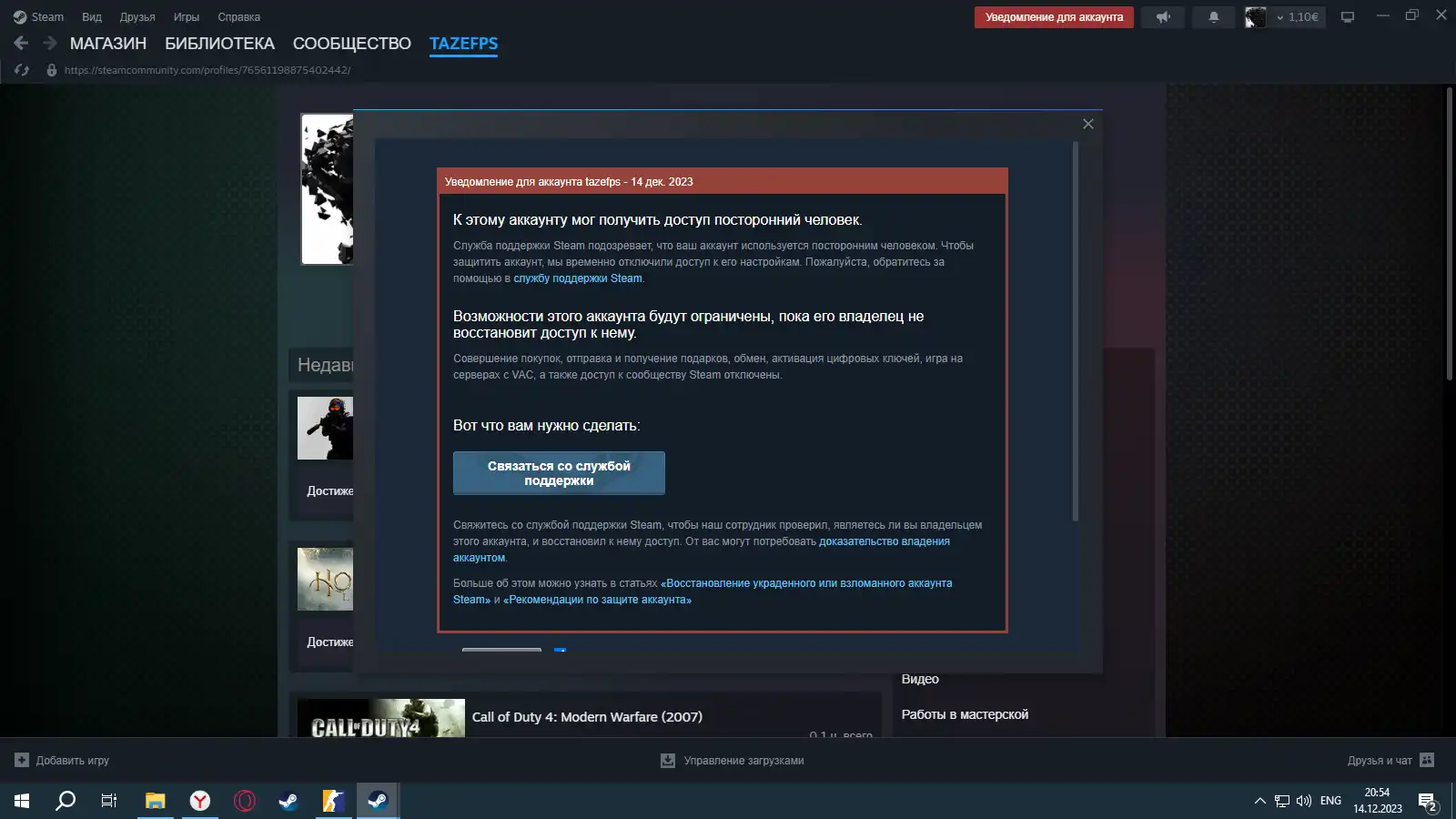Open Windows search magnifier

66,801
